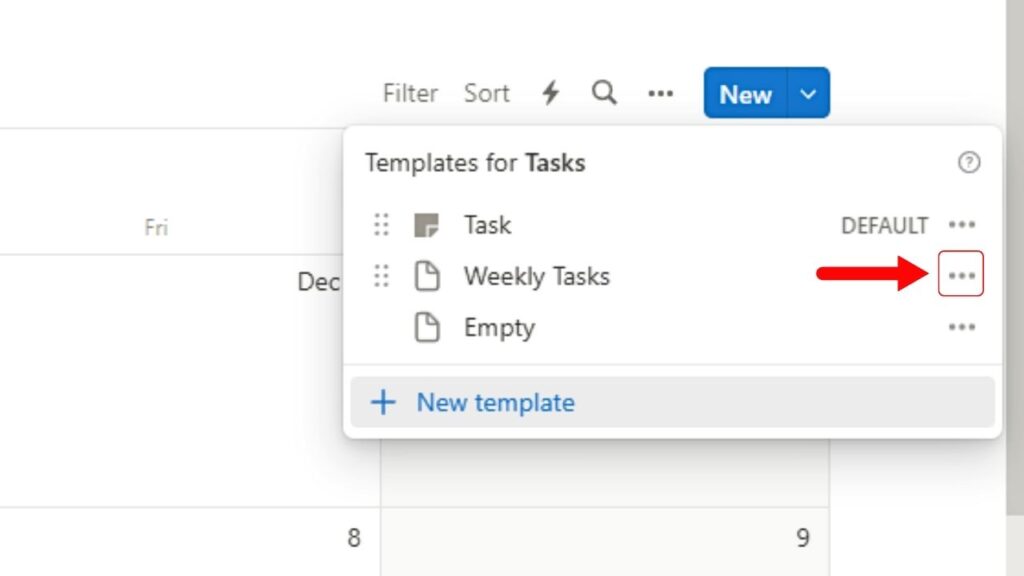Viewport: 1024px width, 576px height.
Task: Open the Task template three-dots menu
Action: tap(962, 225)
